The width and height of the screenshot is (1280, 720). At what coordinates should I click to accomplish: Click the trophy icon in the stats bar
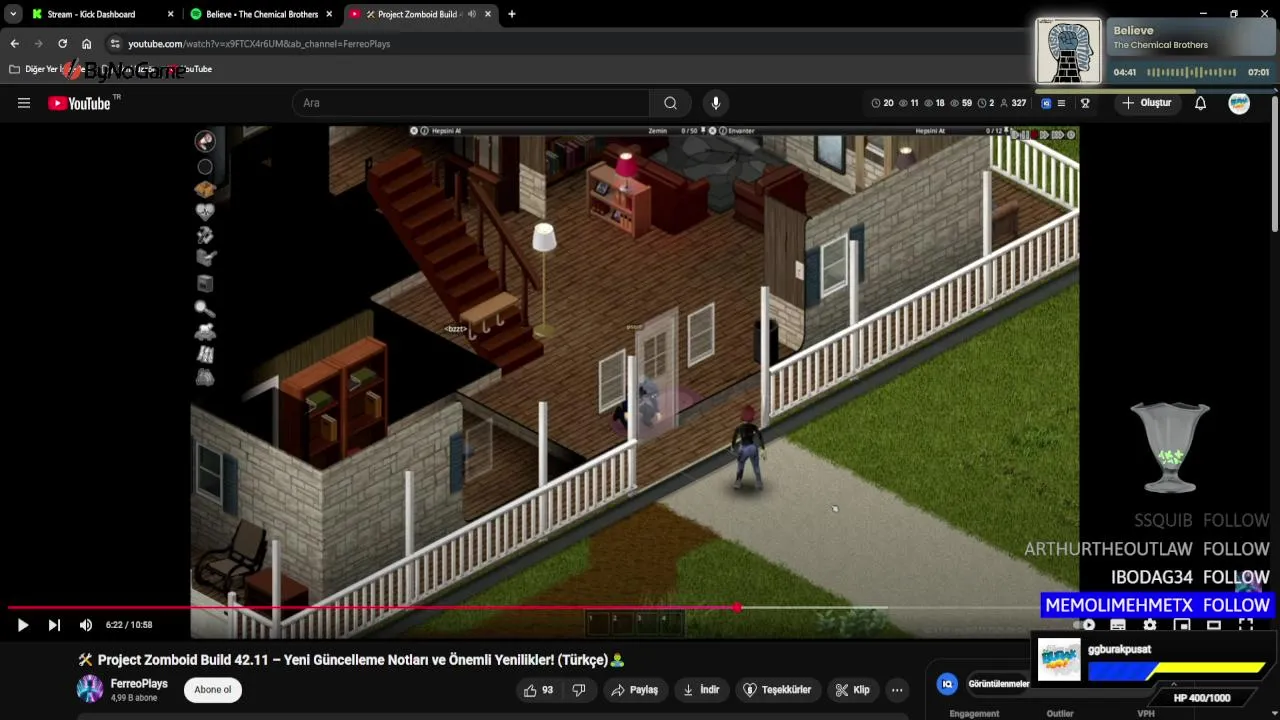[1085, 103]
